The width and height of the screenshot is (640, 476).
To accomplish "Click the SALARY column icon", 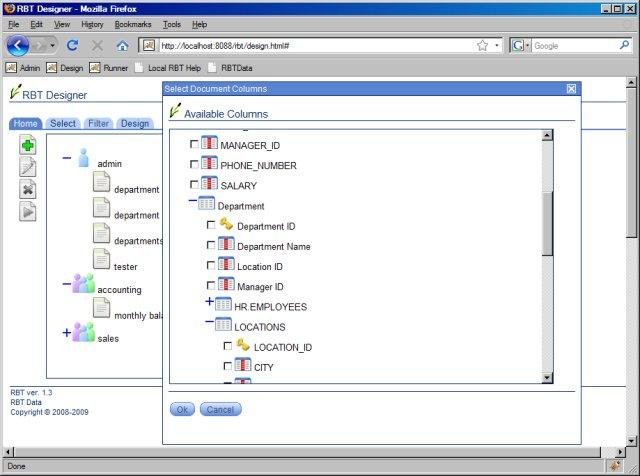I will [x=209, y=183].
